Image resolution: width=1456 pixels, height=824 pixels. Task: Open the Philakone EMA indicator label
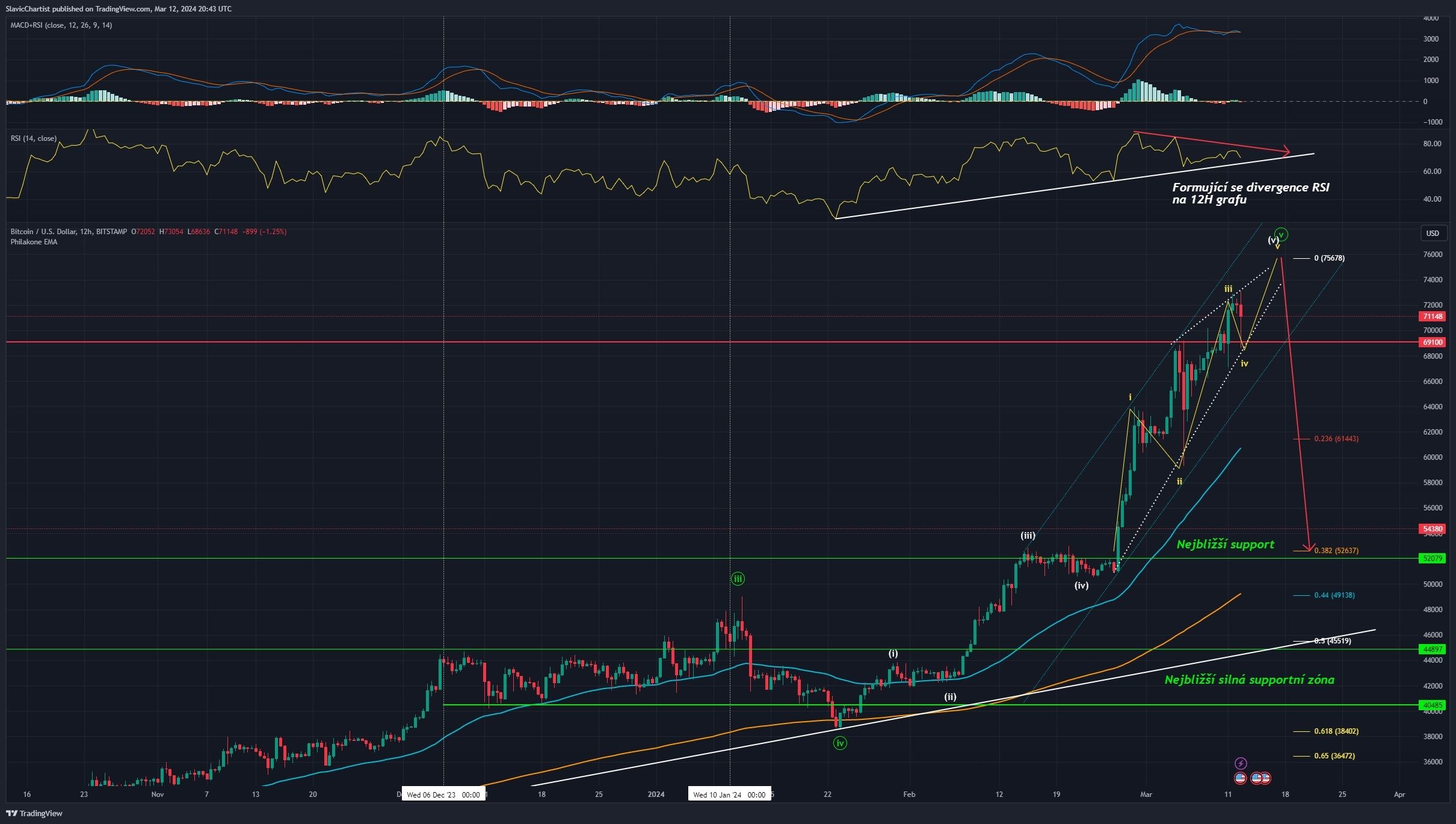tap(34, 242)
